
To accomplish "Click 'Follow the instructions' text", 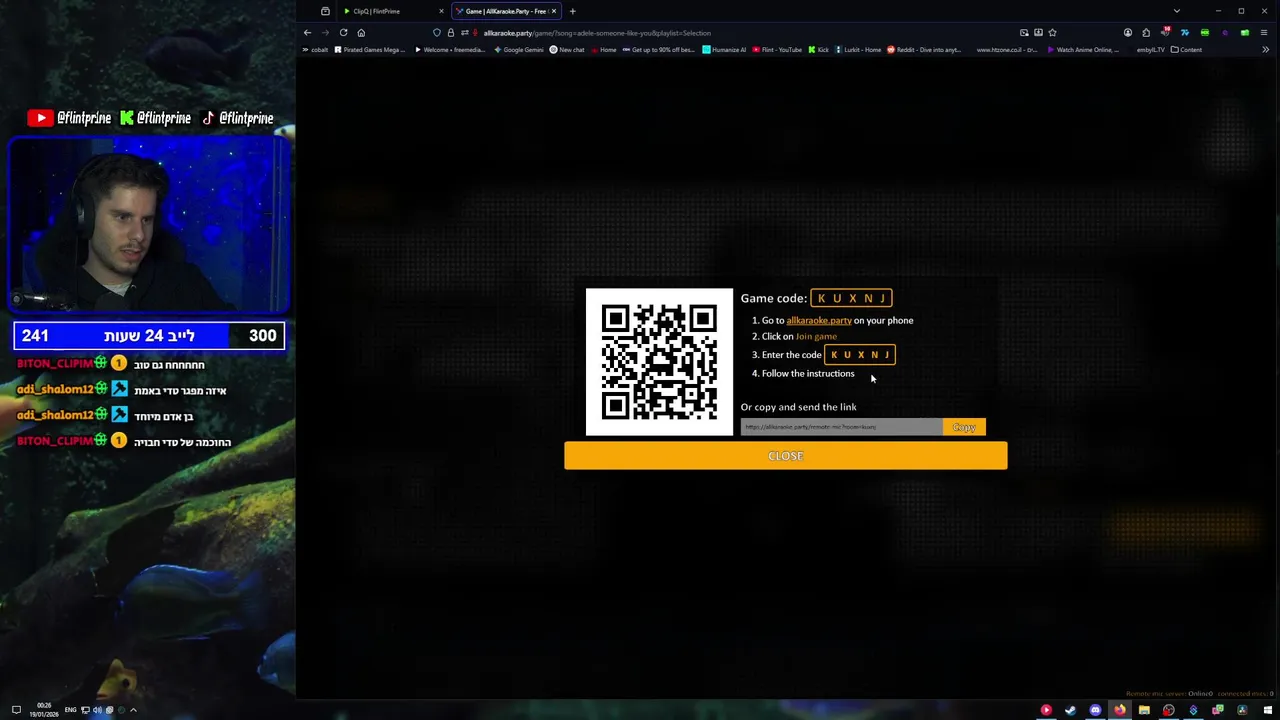I will 808,374.
